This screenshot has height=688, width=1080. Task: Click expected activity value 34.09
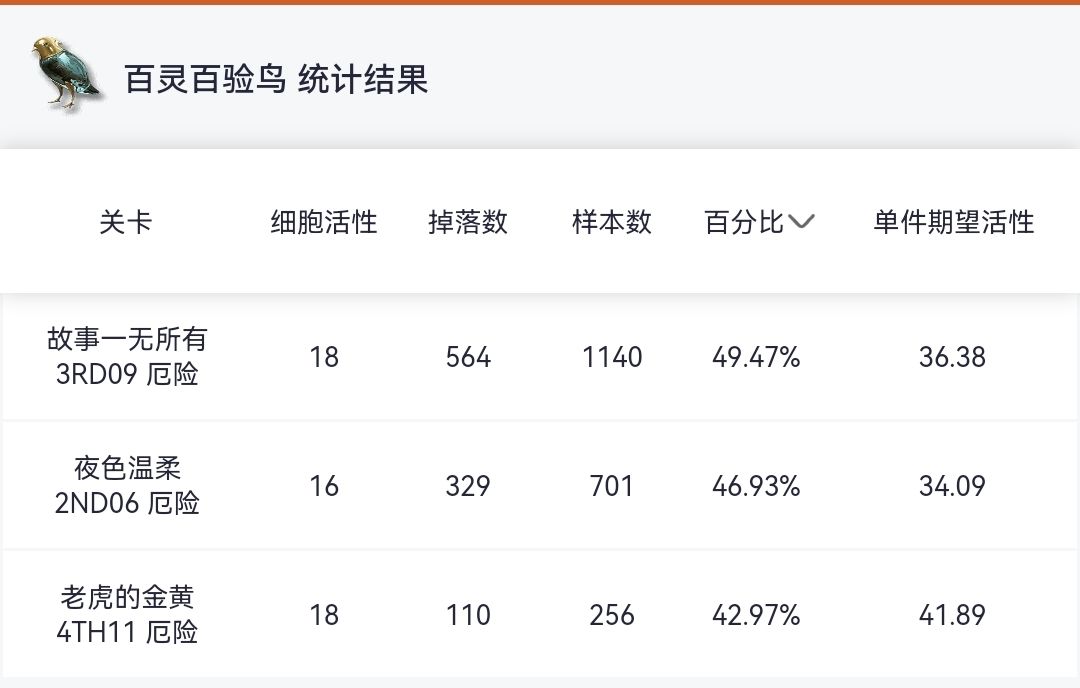pos(952,486)
